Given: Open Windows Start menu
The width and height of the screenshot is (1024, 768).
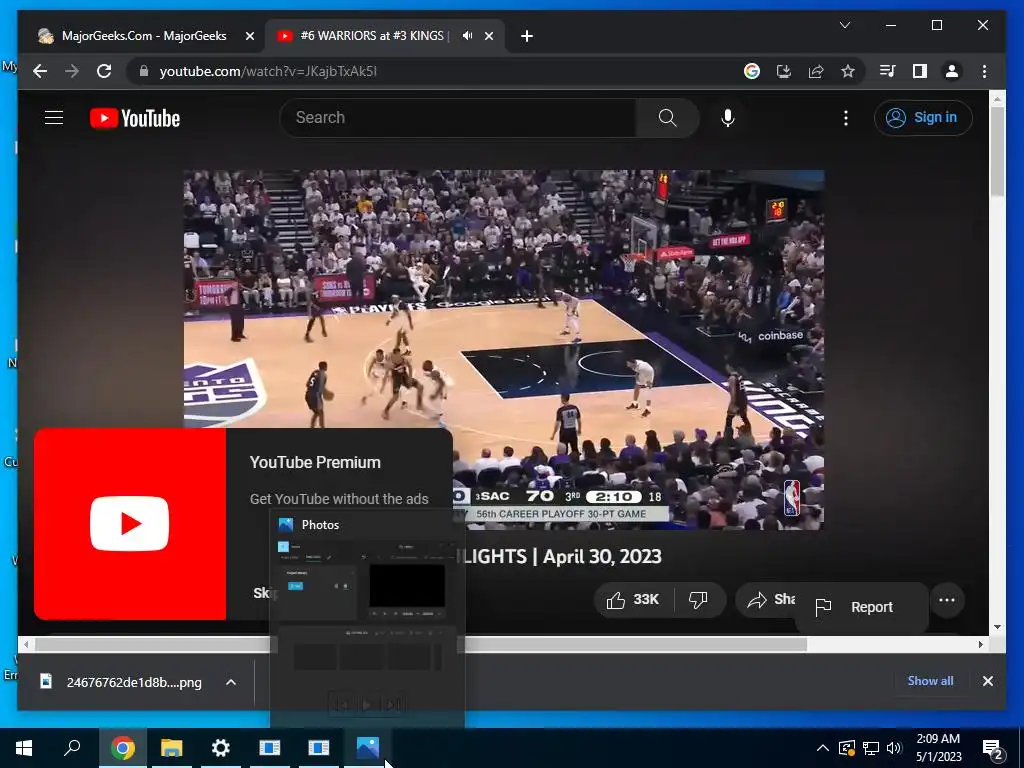Looking at the screenshot, I should (24, 748).
